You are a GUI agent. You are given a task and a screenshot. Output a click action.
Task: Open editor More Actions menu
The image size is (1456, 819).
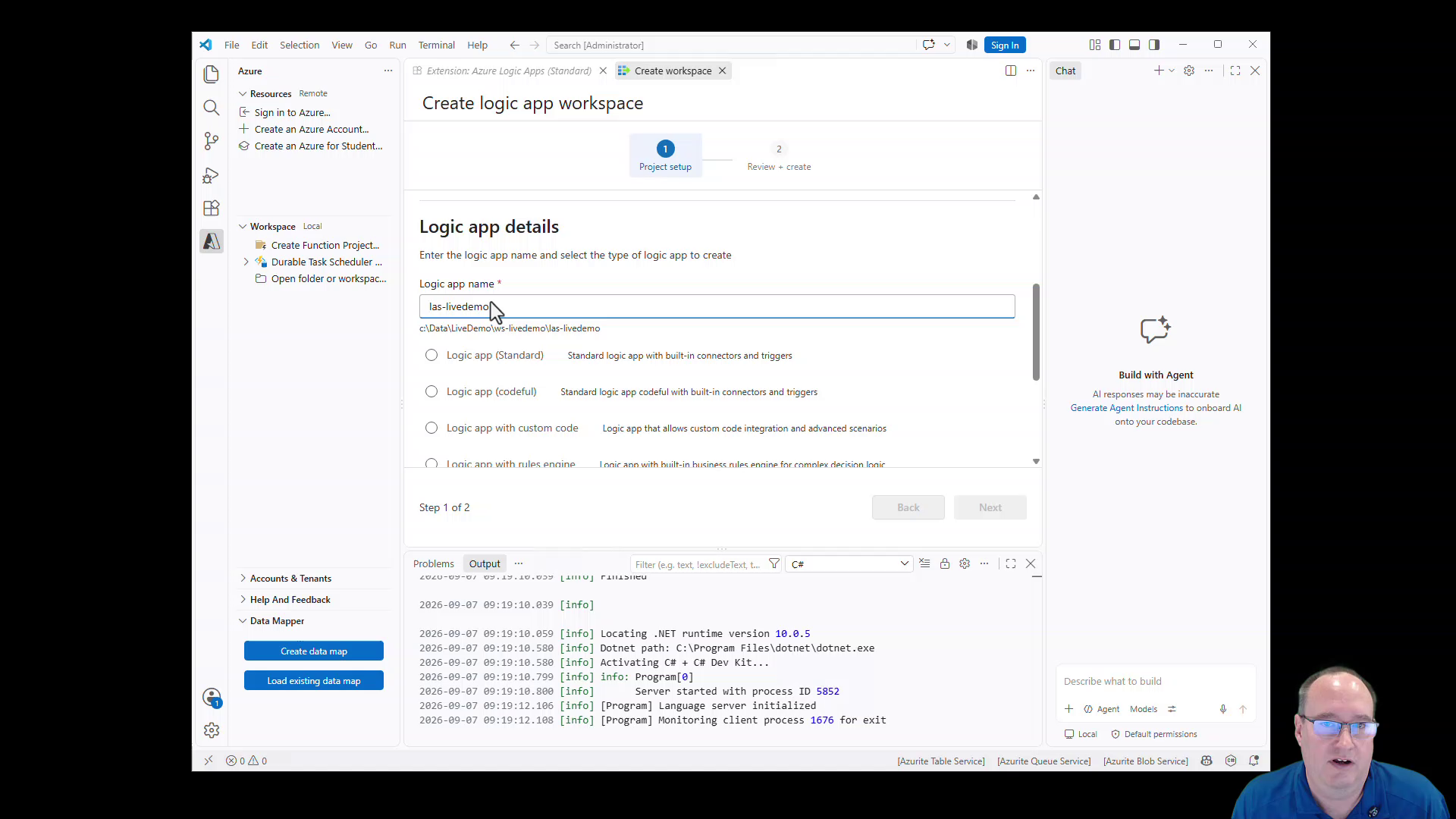click(1031, 71)
